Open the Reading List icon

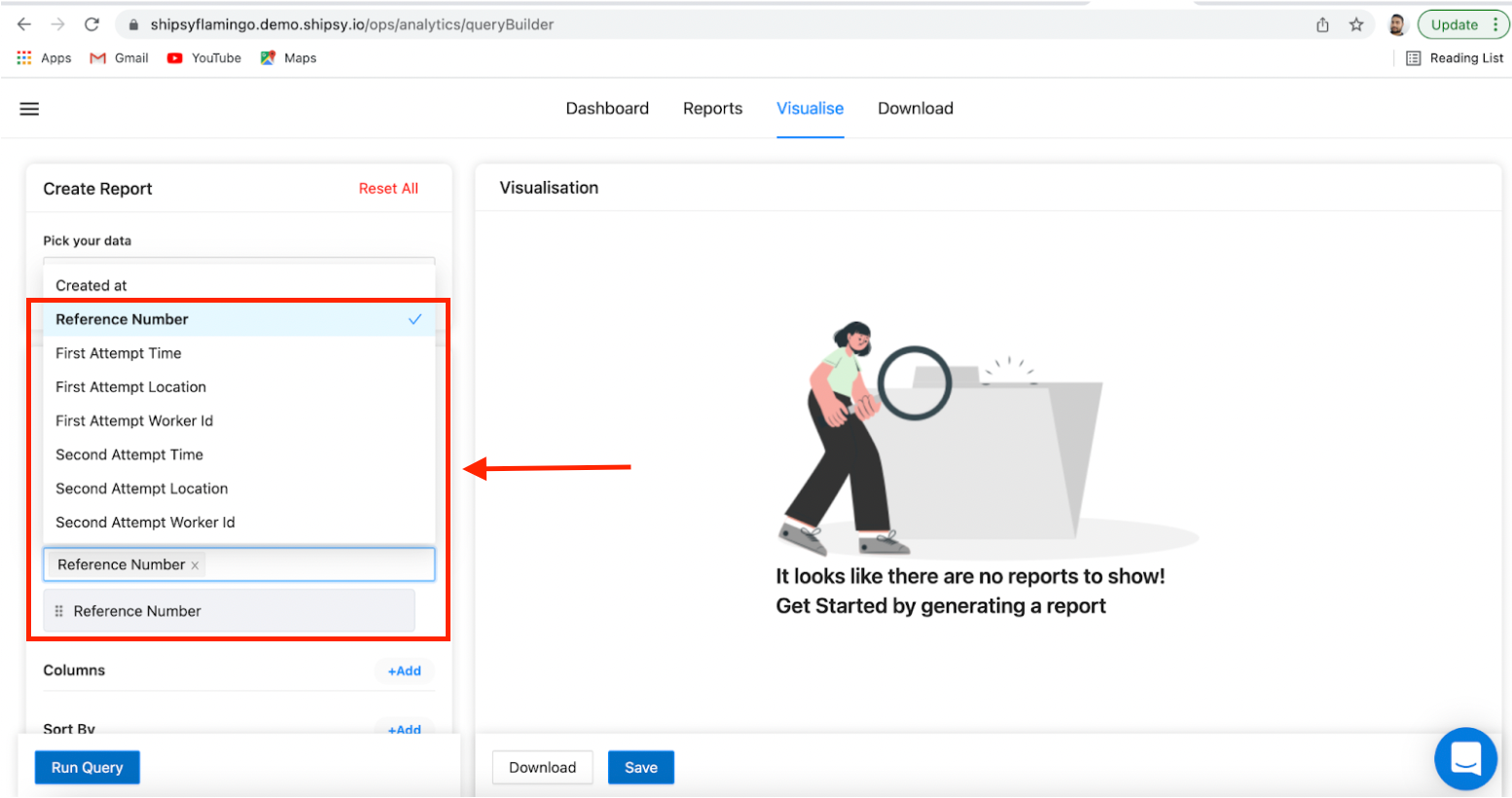point(1414,58)
